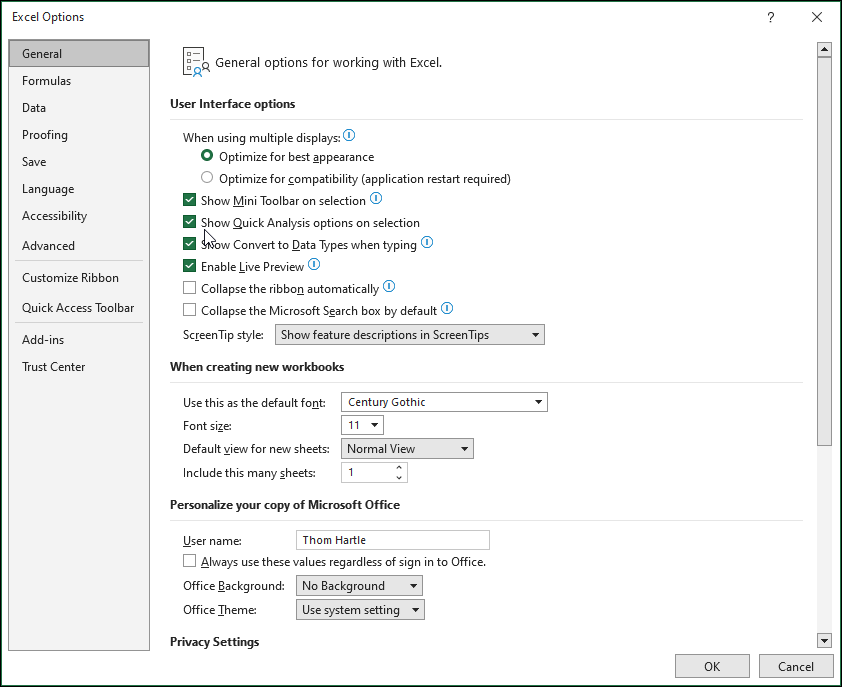Click the User name text field
The width and height of the screenshot is (842, 687).
pyautogui.click(x=393, y=540)
